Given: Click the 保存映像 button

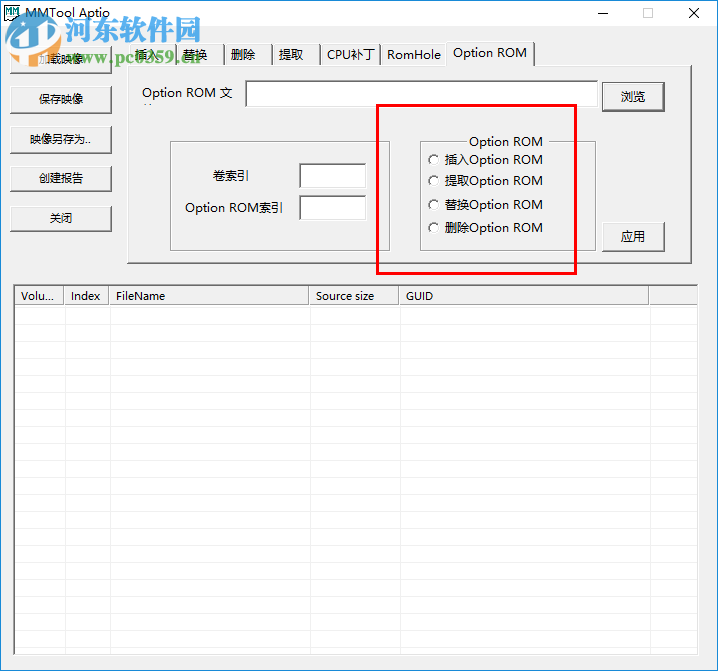Looking at the screenshot, I should [61, 99].
